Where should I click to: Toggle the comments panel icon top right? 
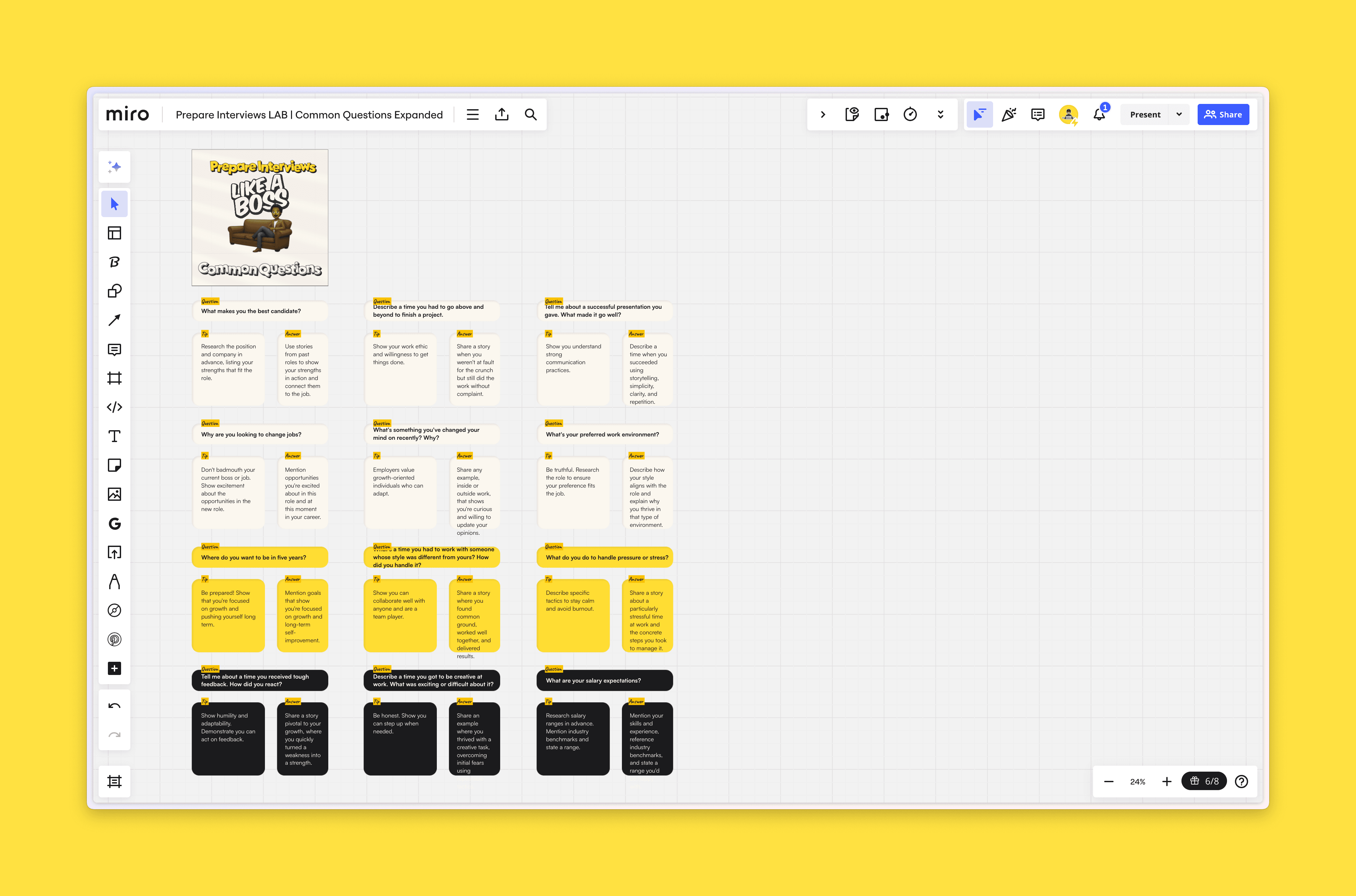click(1038, 114)
